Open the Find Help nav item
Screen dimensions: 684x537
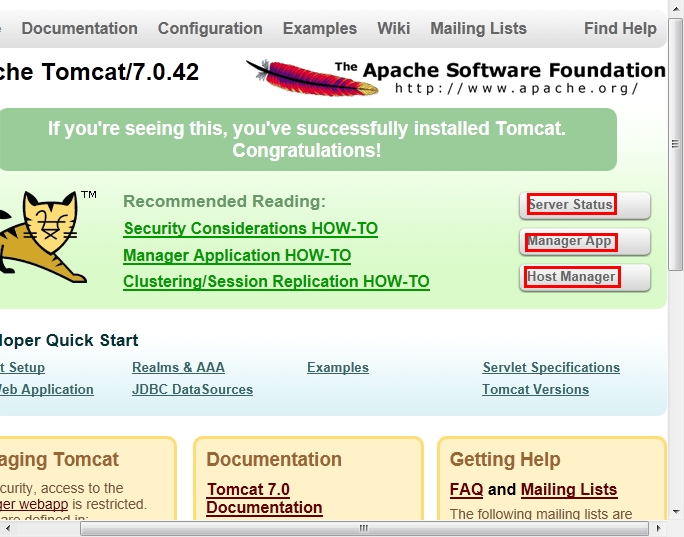click(x=620, y=28)
